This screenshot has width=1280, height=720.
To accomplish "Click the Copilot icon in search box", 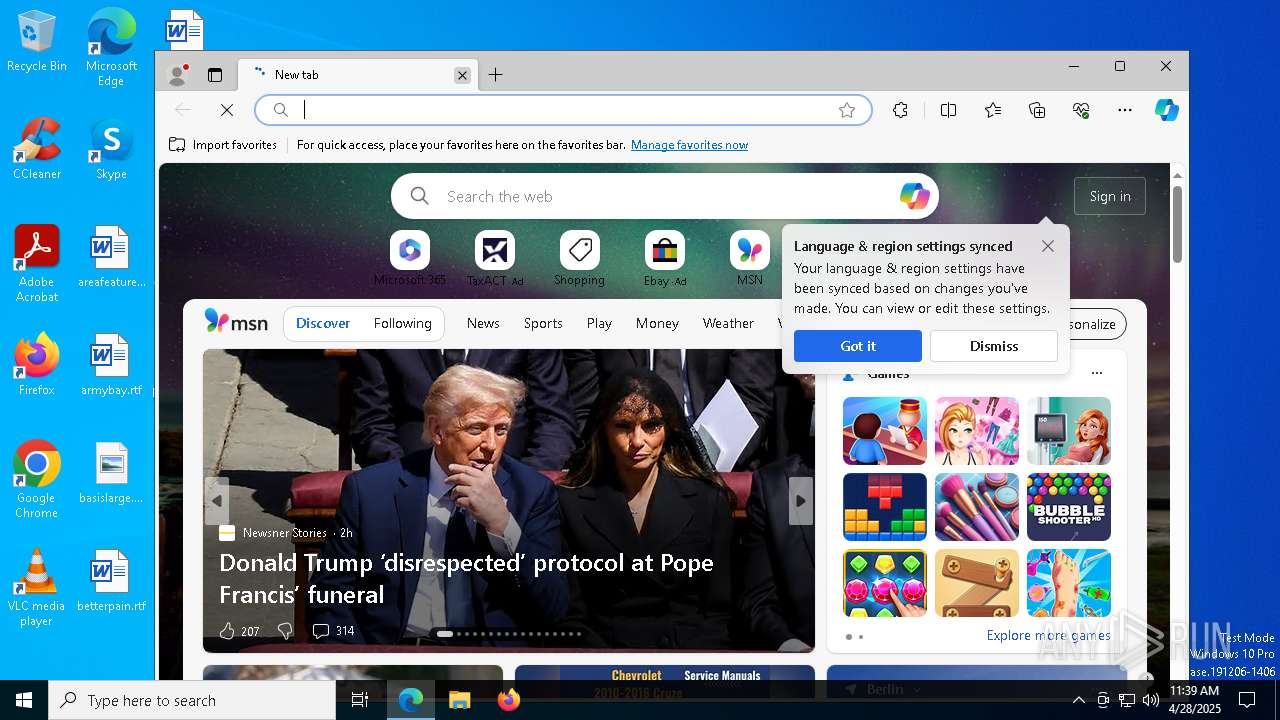I will coord(914,196).
